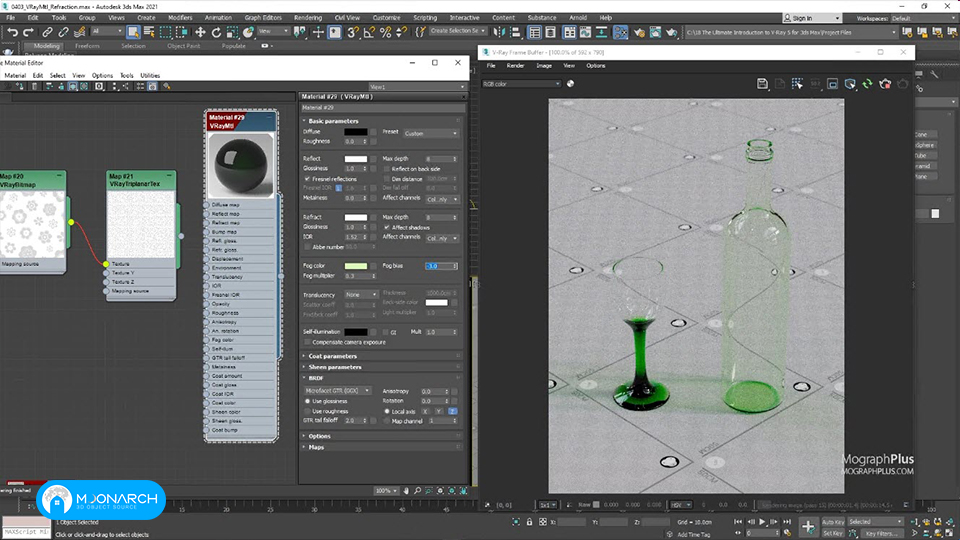Click the X local axis button
The image size is (960, 540).
(x=426, y=411)
